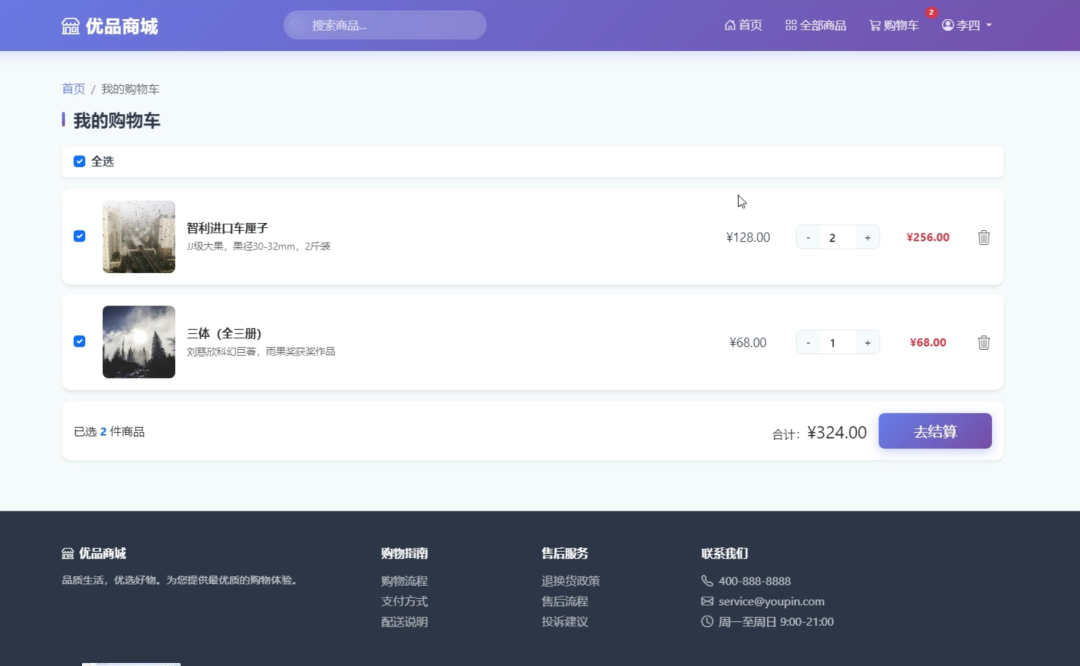Click the service@youpin.com email address
This screenshot has width=1080, height=666.
pyautogui.click(x=771, y=601)
